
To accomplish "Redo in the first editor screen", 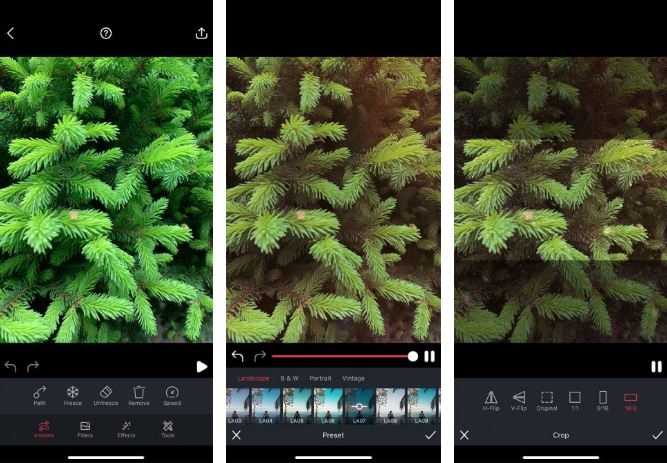I will pyautogui.click(x=33, y=366).
